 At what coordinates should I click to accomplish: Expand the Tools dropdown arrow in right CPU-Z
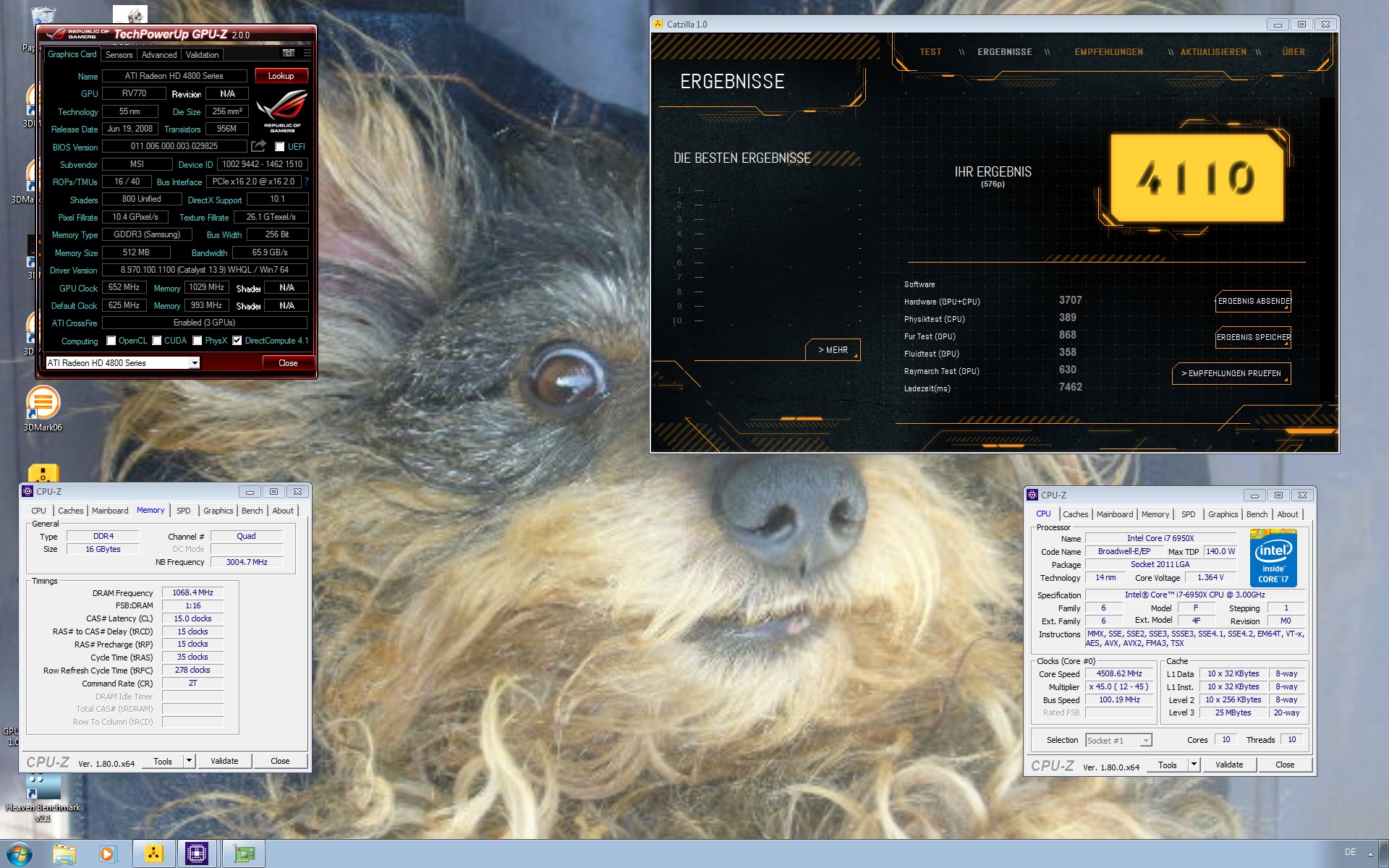click(x=1194, y=765)
